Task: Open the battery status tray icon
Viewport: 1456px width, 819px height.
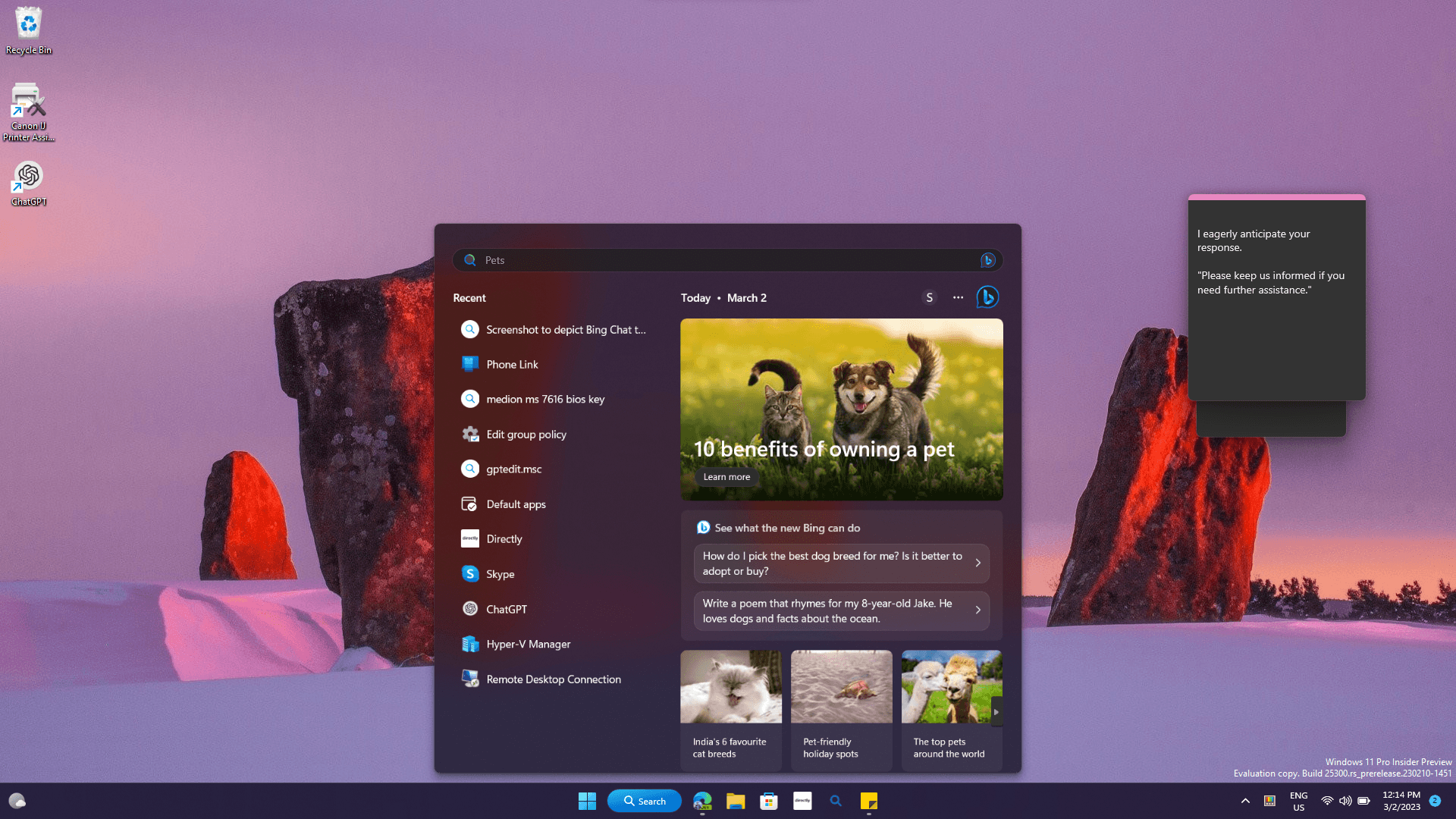Action: pyautogui.click(x=1363, y=801)
